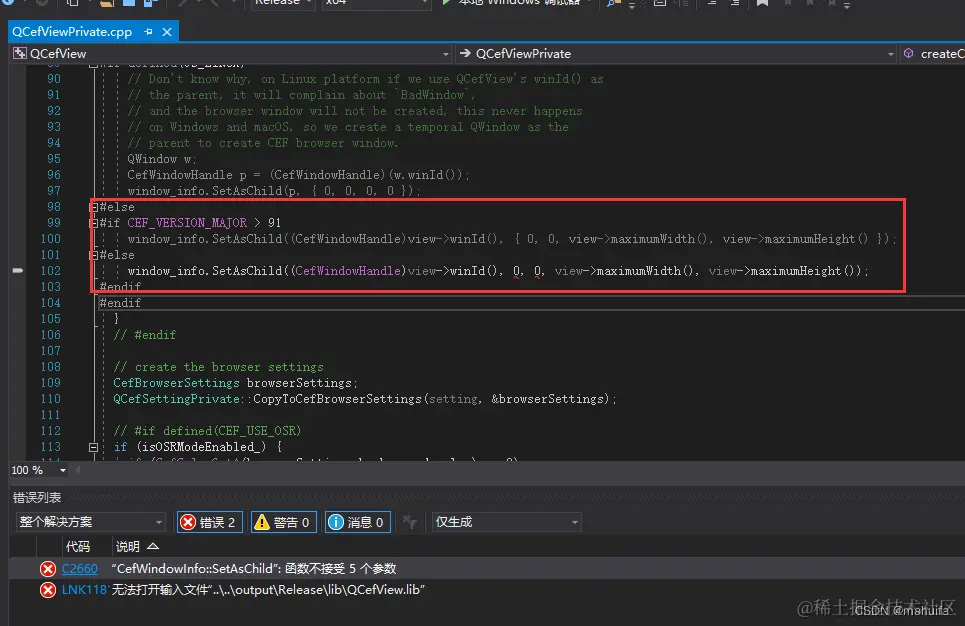
Task: Open the QCefViewPrivate class navigation dropdown
Action: (x=890, y=54)
